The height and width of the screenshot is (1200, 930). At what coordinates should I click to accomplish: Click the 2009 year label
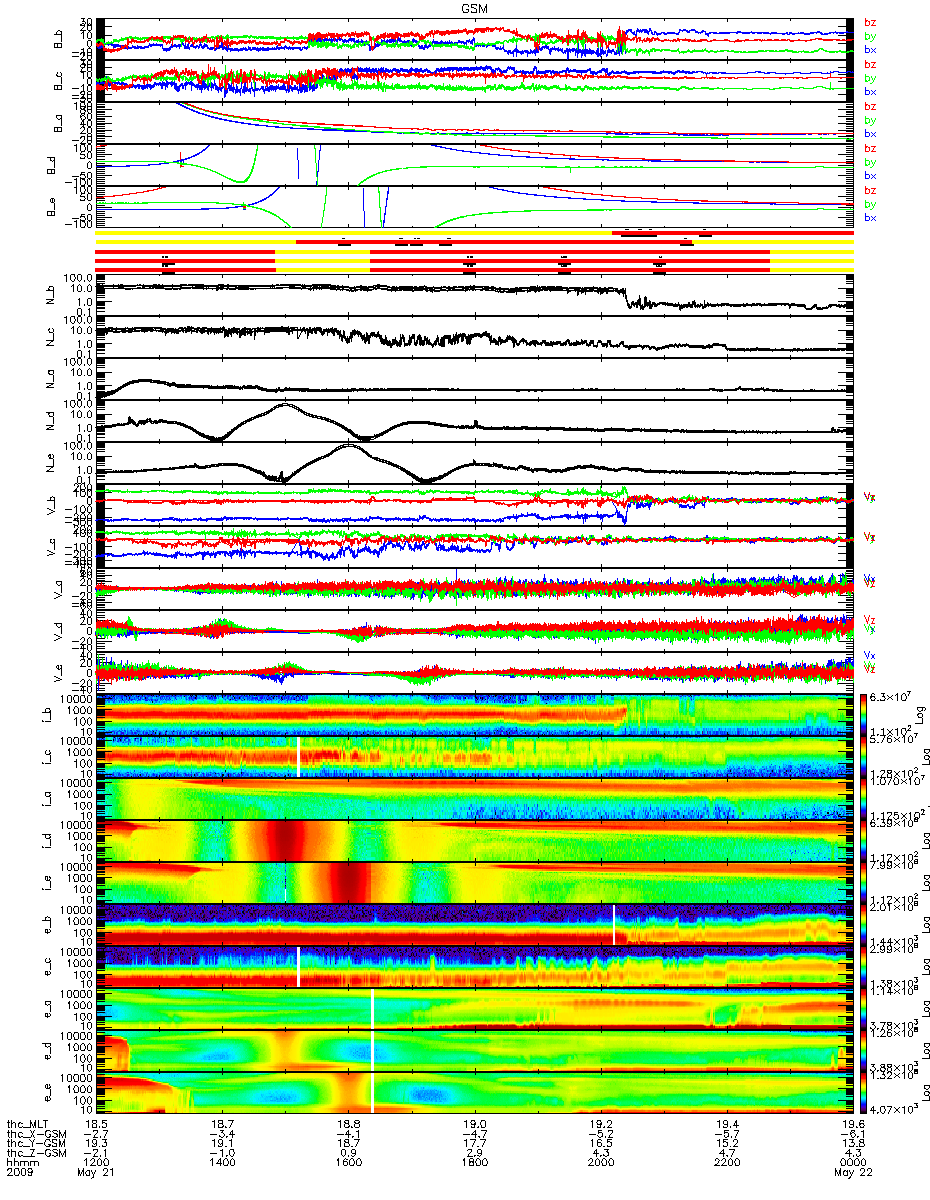22,1173
